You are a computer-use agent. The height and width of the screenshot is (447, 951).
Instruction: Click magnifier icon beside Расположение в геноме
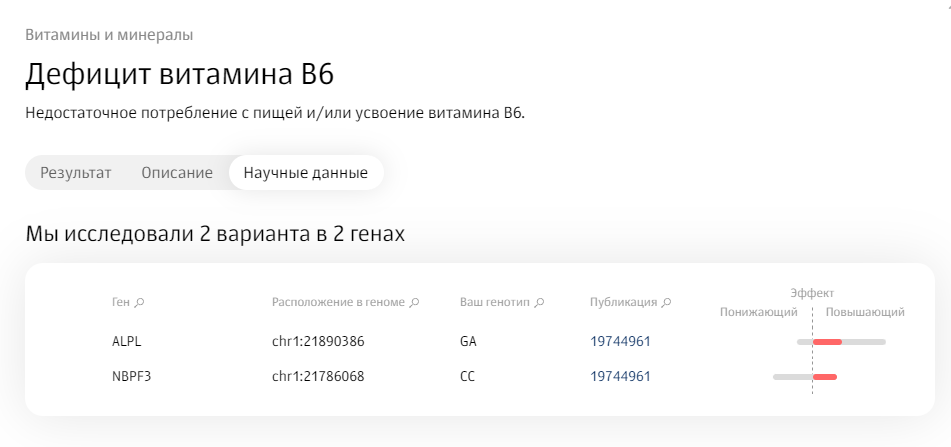click(x=414, y=303)
